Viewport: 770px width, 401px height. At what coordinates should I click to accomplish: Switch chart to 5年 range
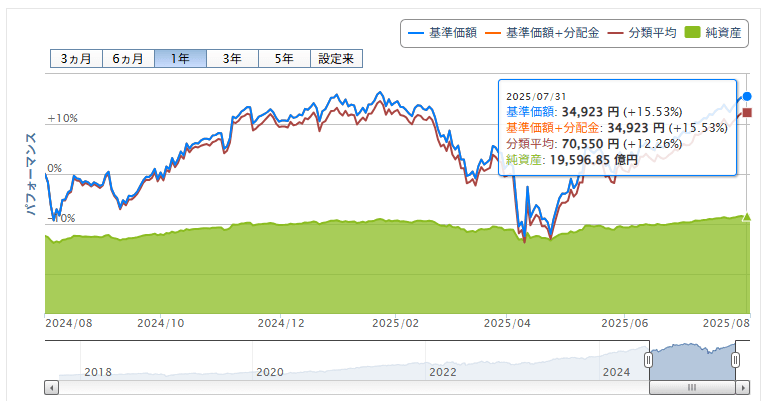(x=284, y=59)
